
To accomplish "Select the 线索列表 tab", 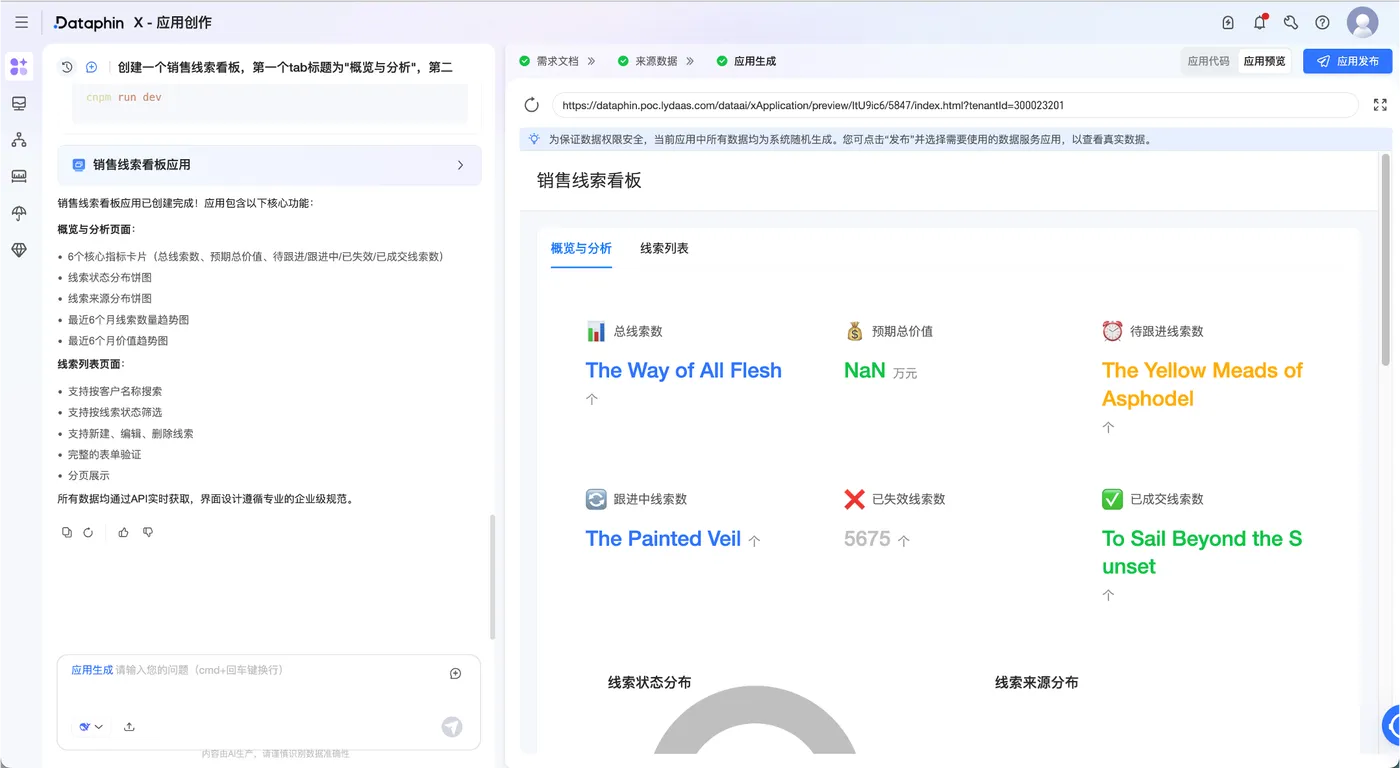I will pos(664,249).
